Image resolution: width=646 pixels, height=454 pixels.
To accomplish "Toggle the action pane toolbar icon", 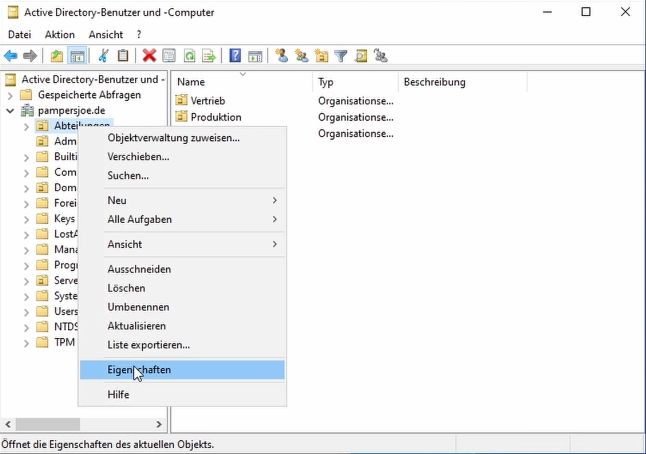I will (x=255, y=56).
